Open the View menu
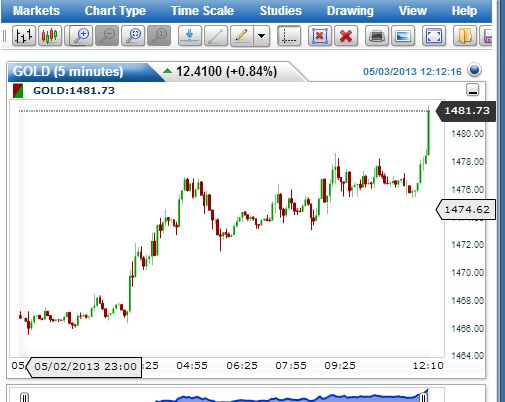This screenshot has width=505, height=402. [413, 11]
